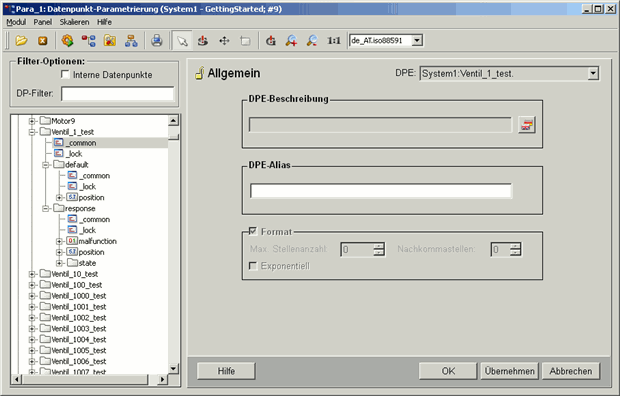Select the Ventil_1003_test tree row
Screen dimensions: 620x396
point(79,329)
